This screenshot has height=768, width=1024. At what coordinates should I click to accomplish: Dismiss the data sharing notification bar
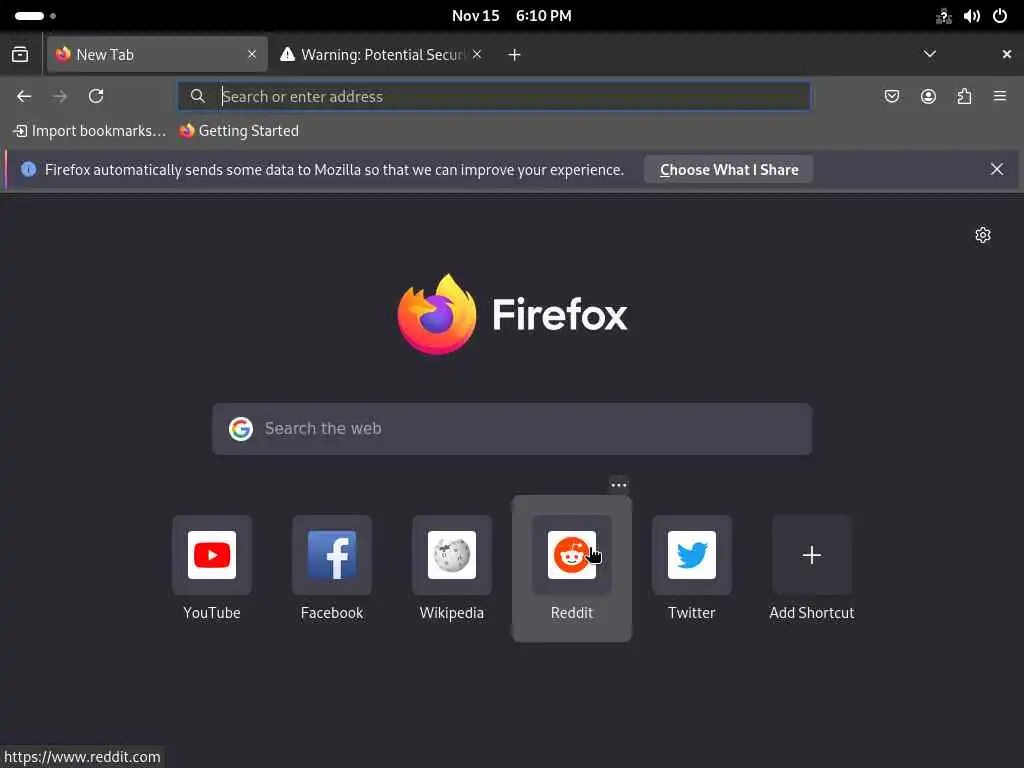click(997, 169)
